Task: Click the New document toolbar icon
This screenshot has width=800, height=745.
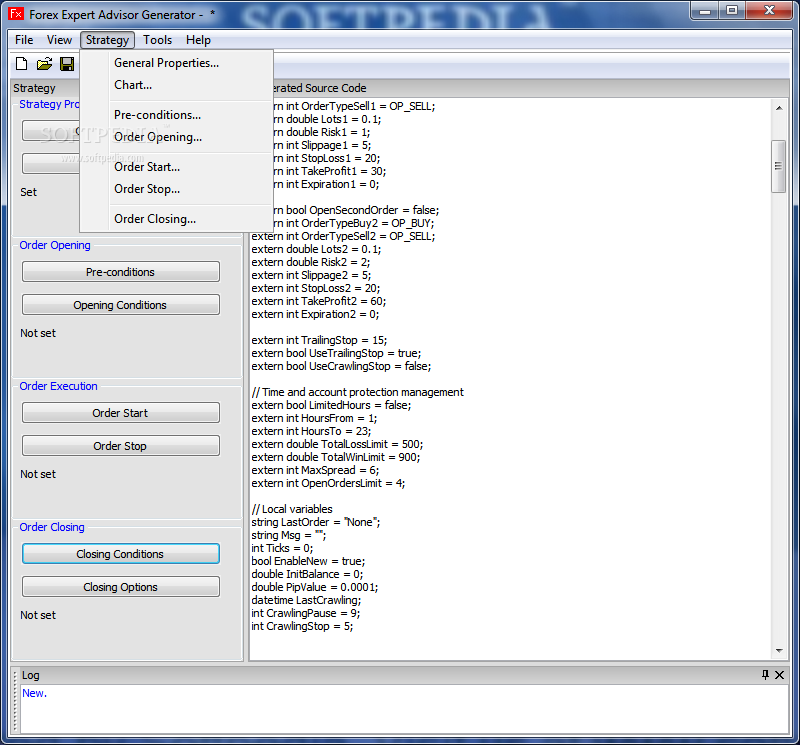Action: [21, 64]
